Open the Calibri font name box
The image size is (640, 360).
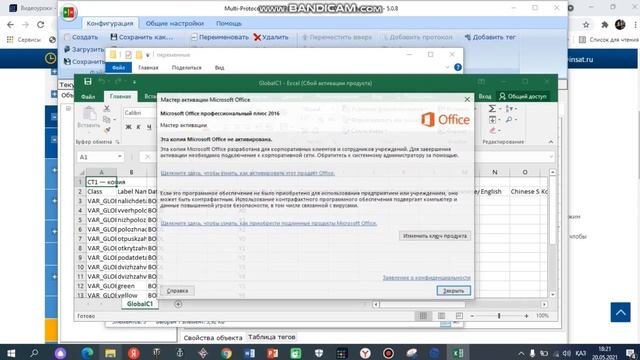[139, 113]
